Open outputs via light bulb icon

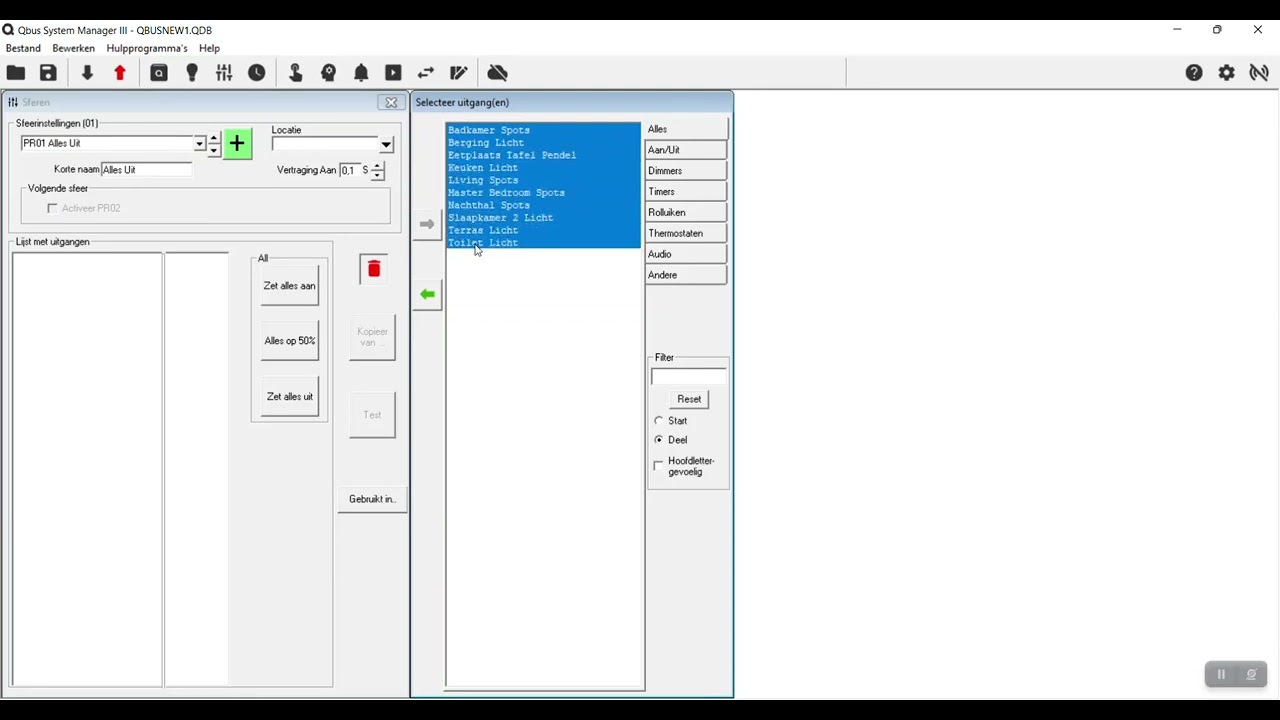point(192,73)
